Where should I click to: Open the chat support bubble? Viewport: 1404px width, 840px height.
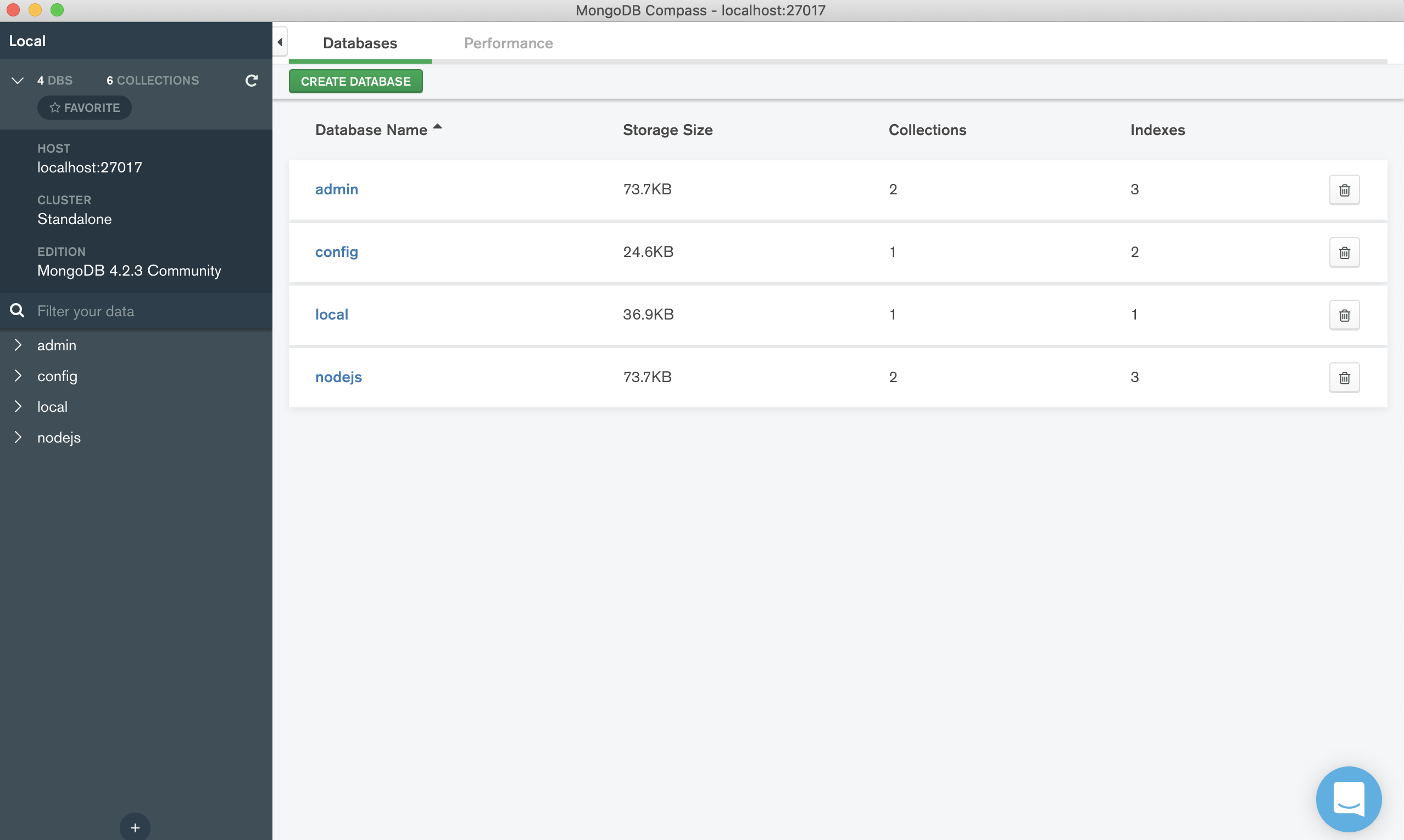1348,799
